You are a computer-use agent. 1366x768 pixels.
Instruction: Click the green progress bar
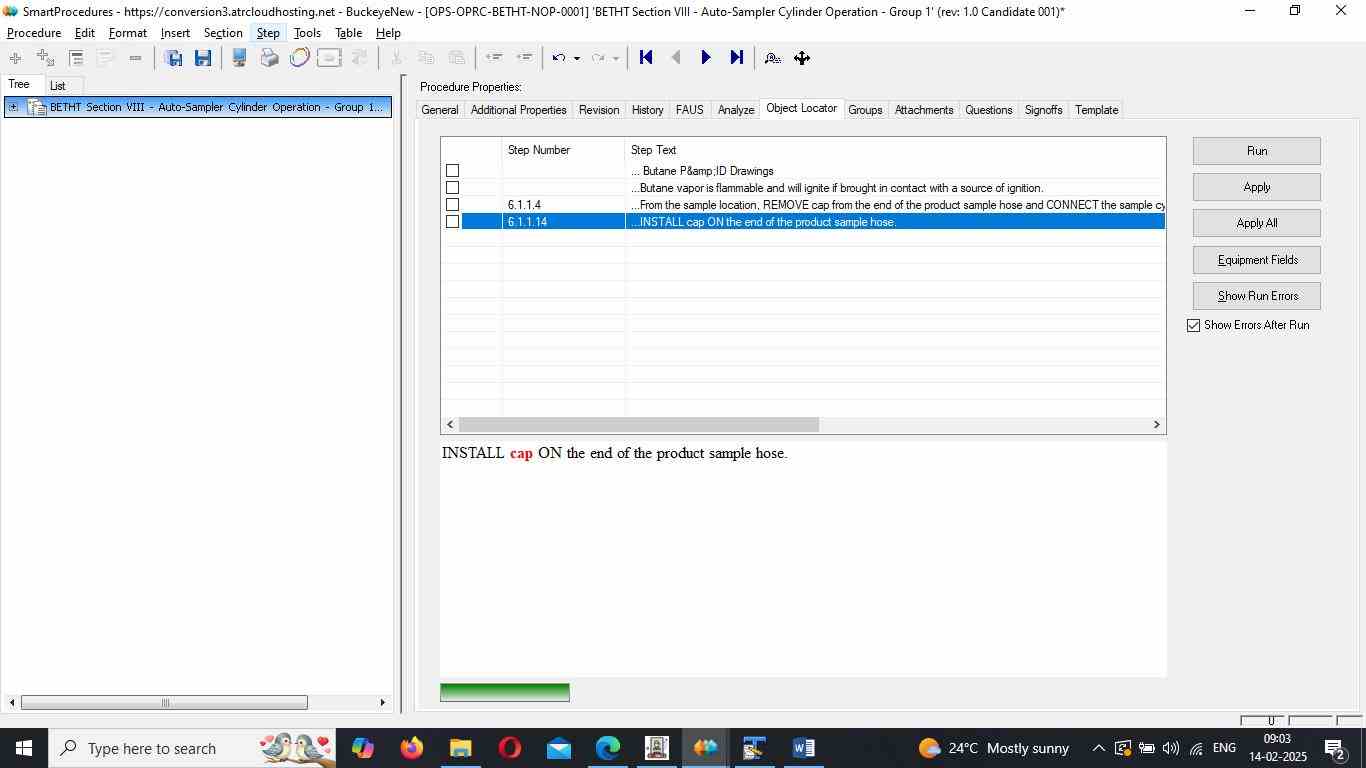[x=505, y=692]
